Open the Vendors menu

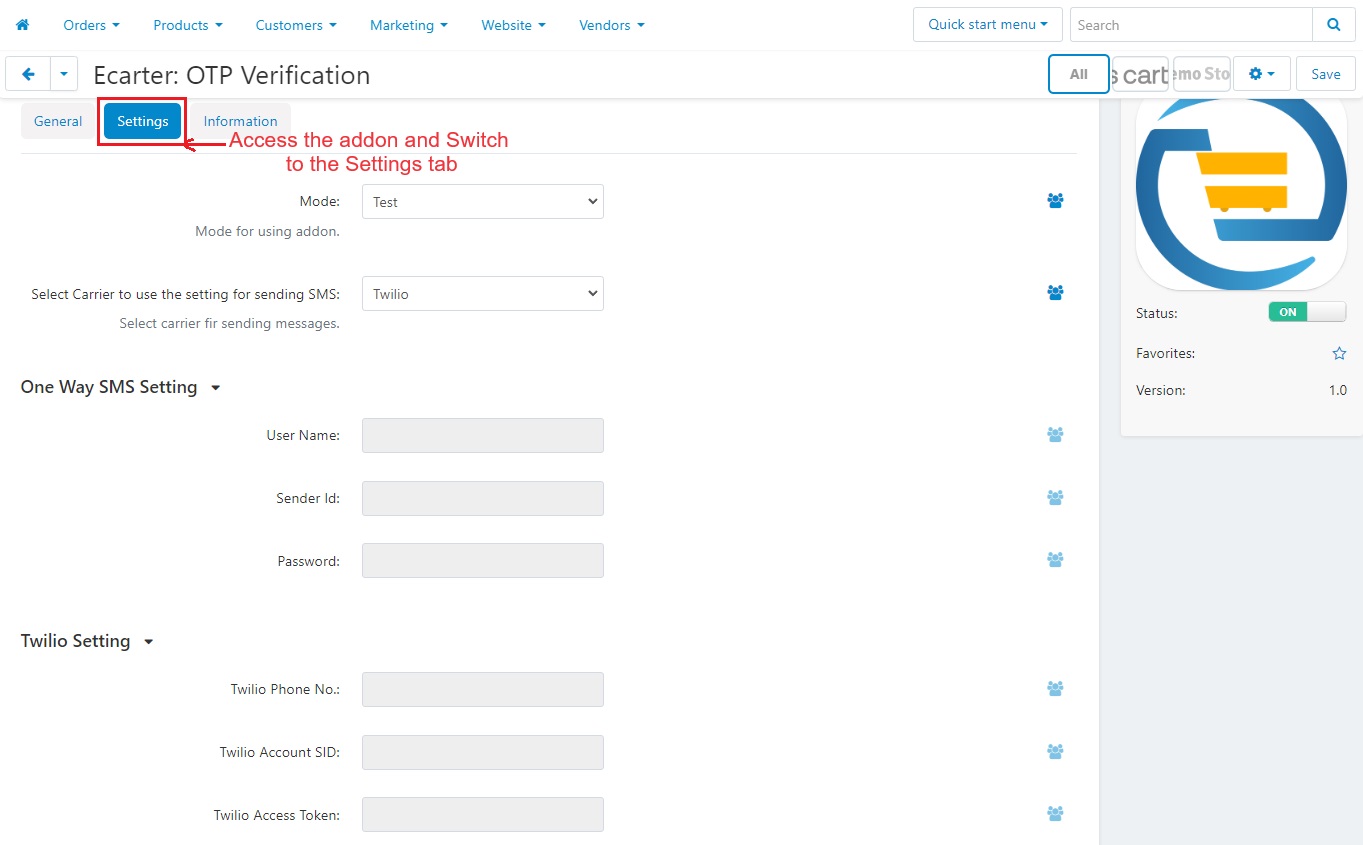point(612,25)
